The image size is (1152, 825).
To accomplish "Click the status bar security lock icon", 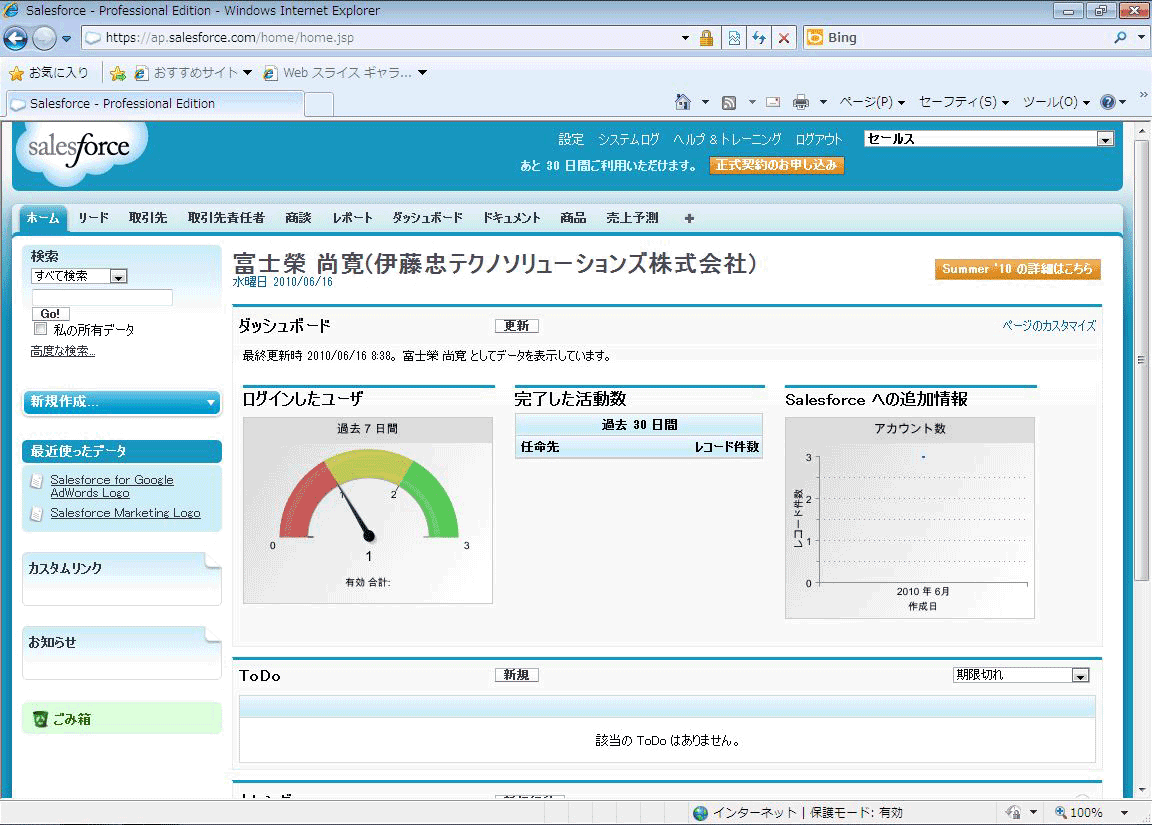I will [1013, 812].
